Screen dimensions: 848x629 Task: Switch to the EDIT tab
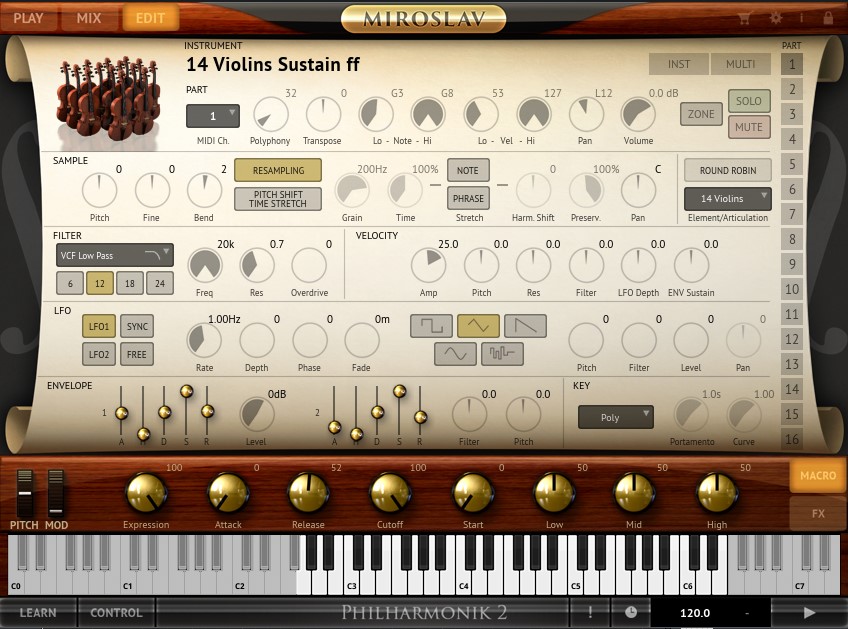point(150,18)
